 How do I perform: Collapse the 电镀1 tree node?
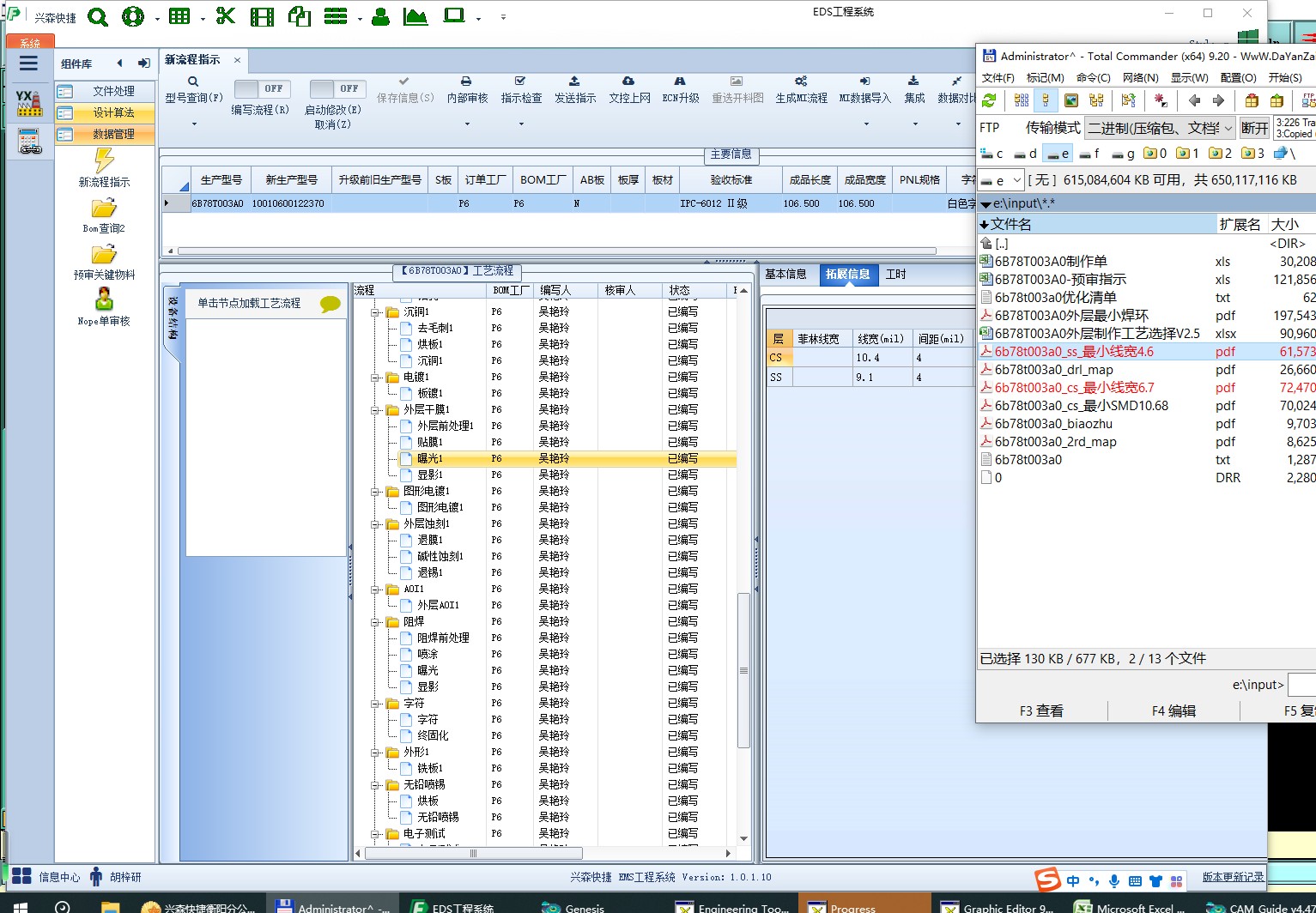point(375,378)
